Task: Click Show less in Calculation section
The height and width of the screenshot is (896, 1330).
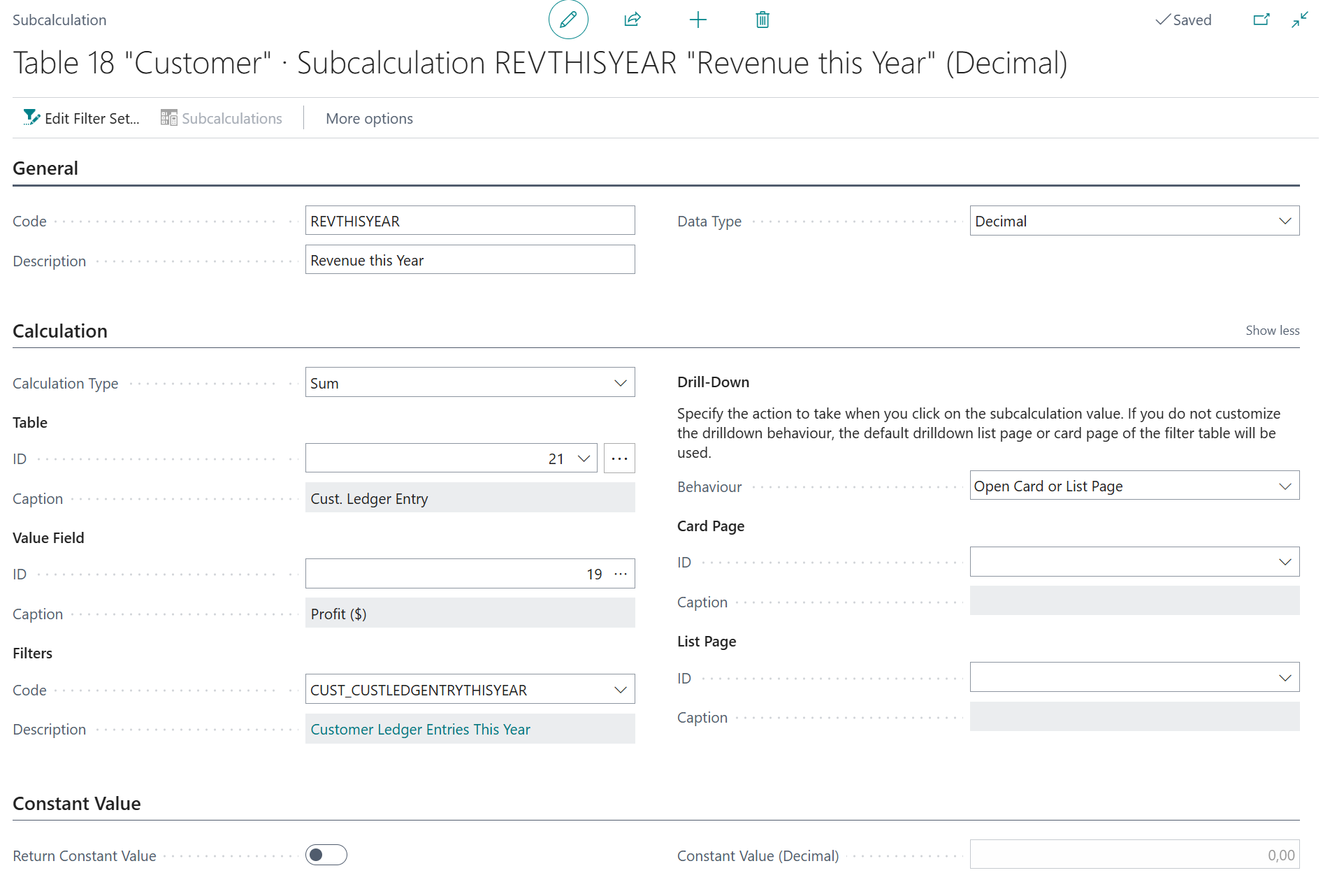Action: (x=1272, y=331)
